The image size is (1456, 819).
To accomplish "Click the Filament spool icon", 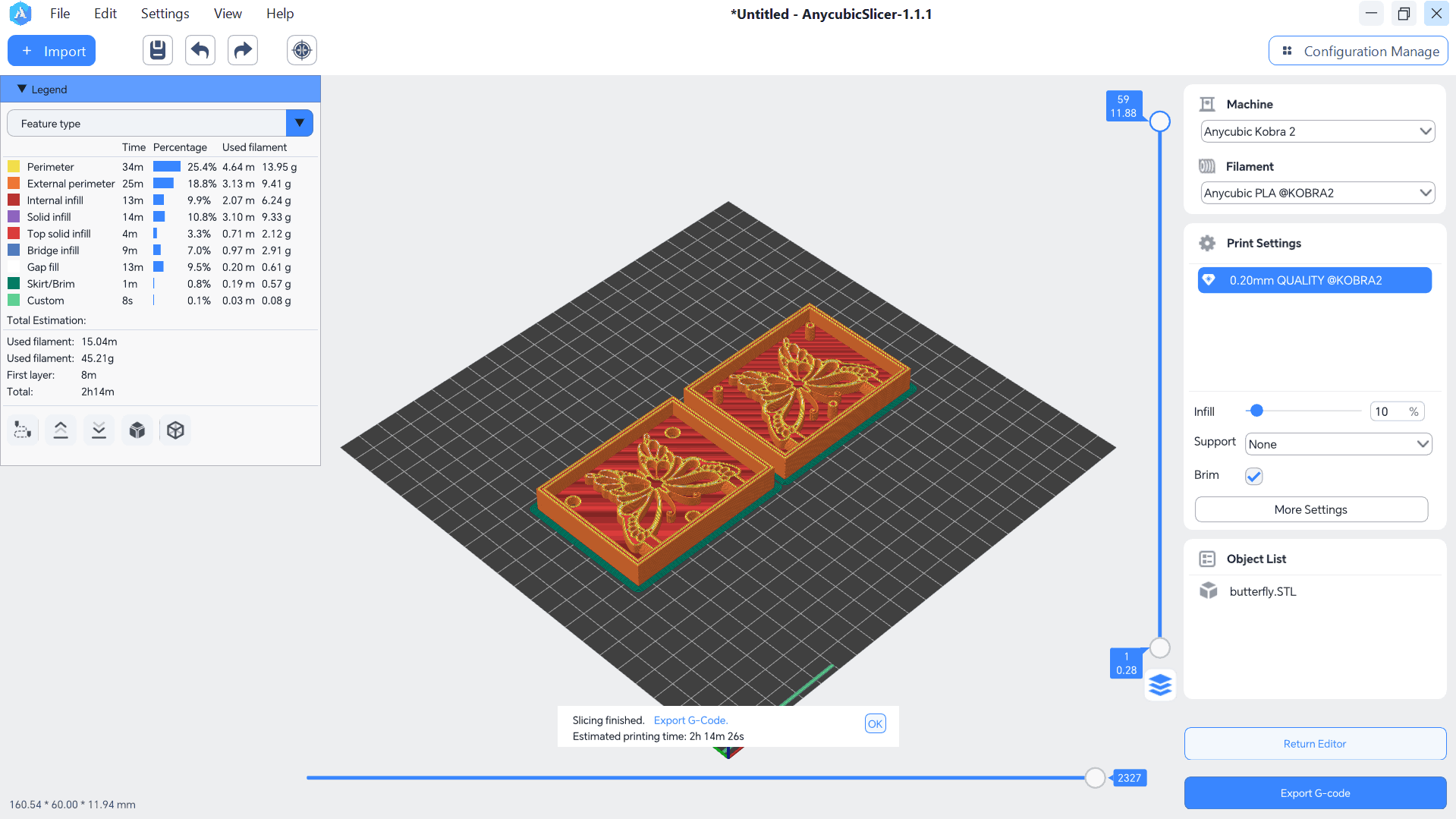I will click(x=1207, y=166).
